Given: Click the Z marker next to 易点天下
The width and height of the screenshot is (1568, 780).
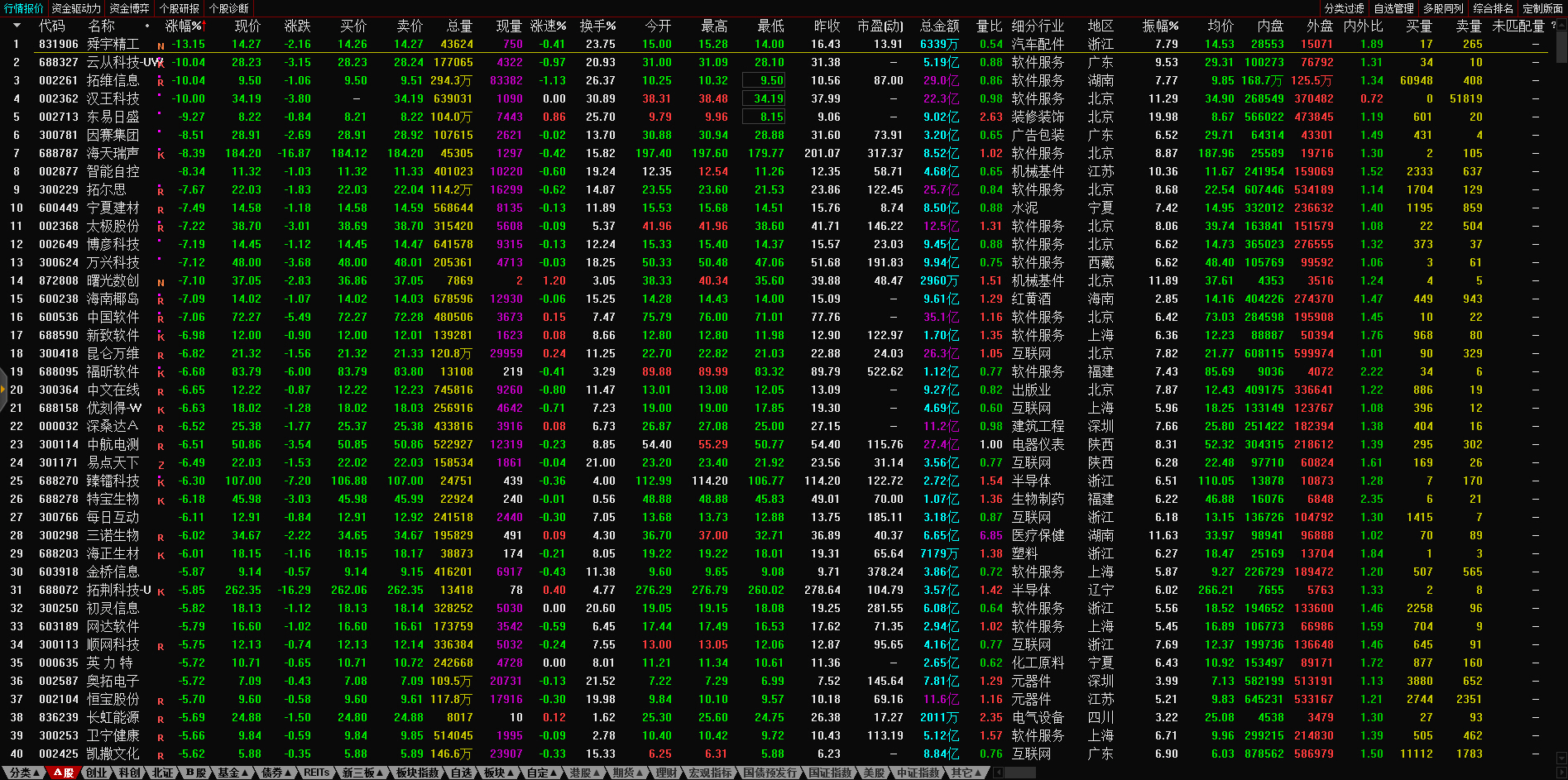Looking at the screenshot, I should tap(161, 464).
